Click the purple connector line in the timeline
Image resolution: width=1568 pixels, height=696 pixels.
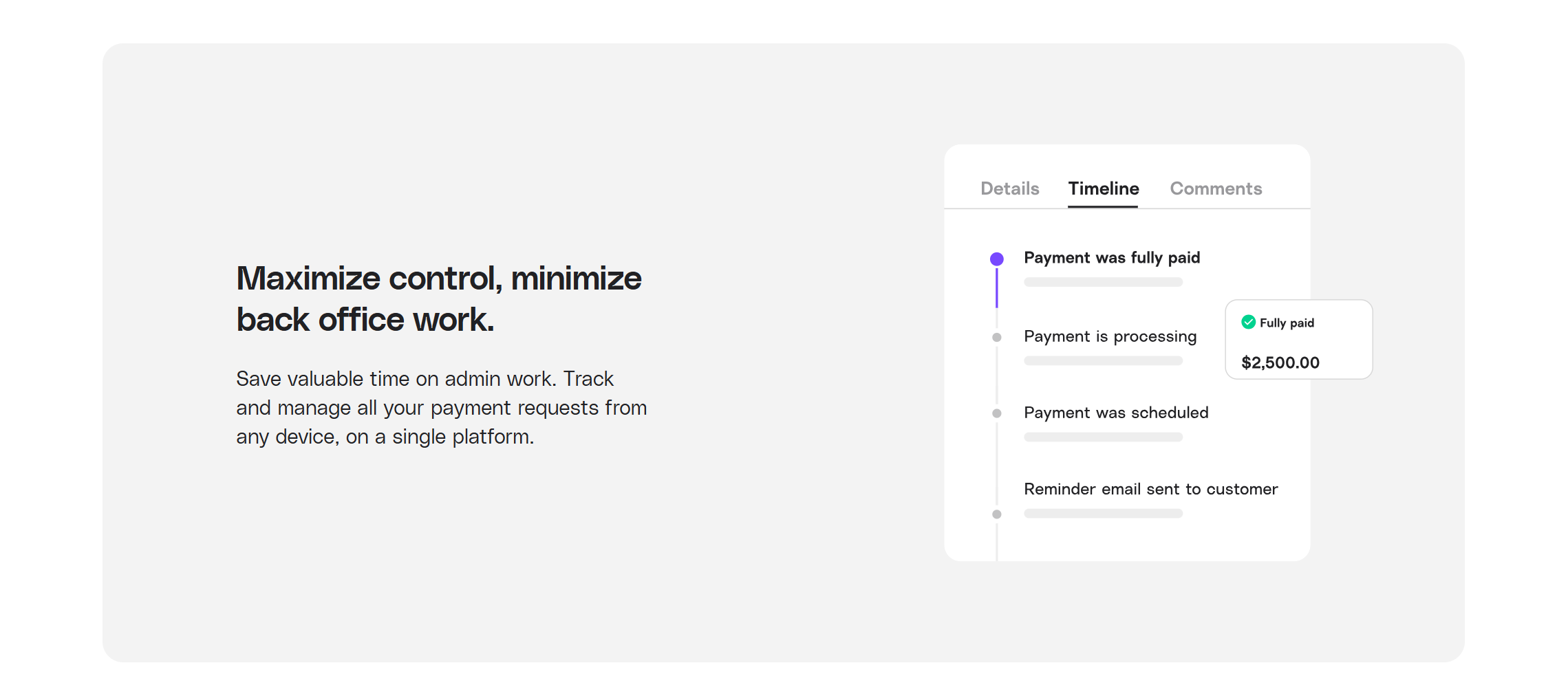[996, 287]
